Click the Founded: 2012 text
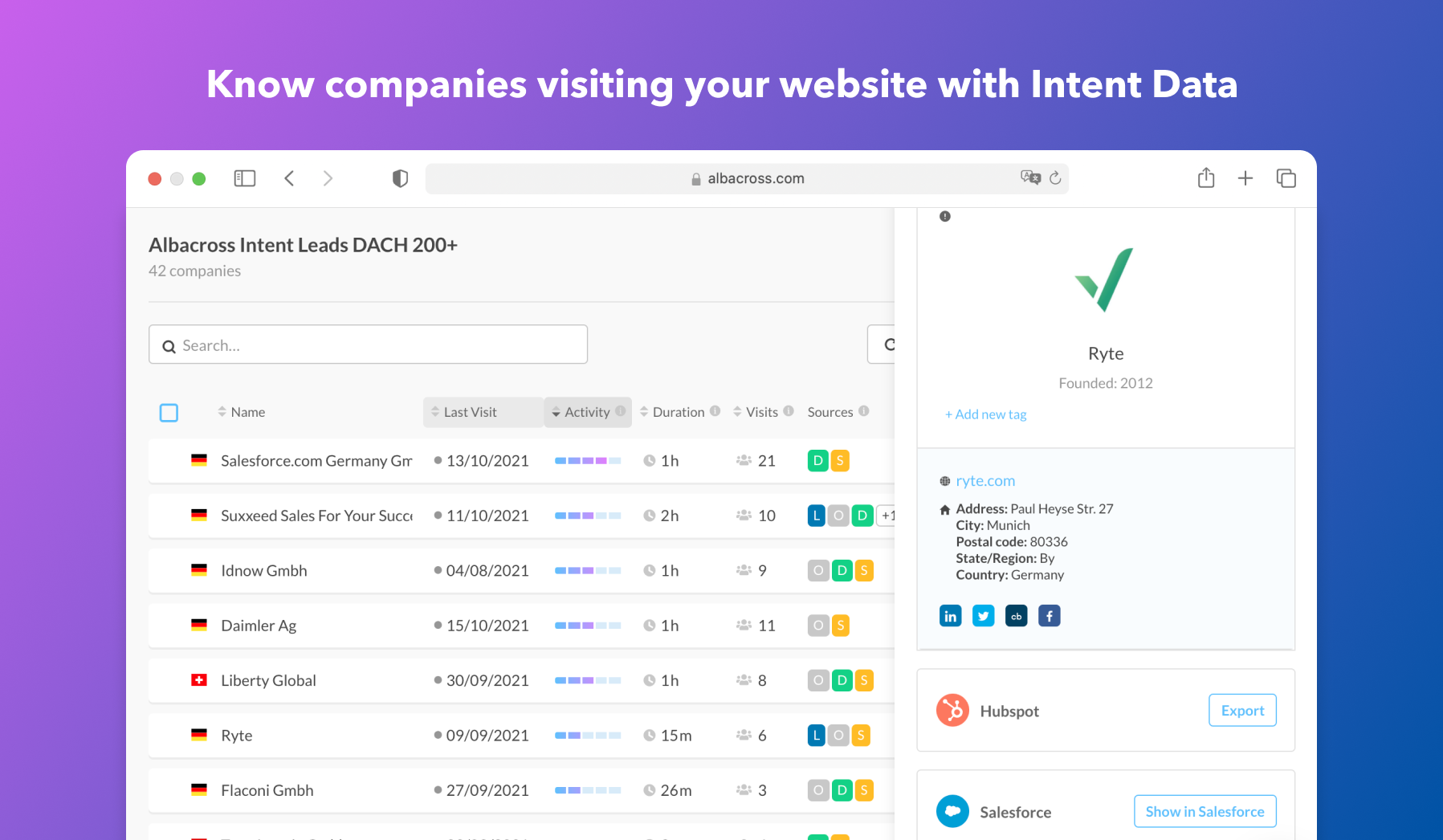 [x=1105, y=383]
